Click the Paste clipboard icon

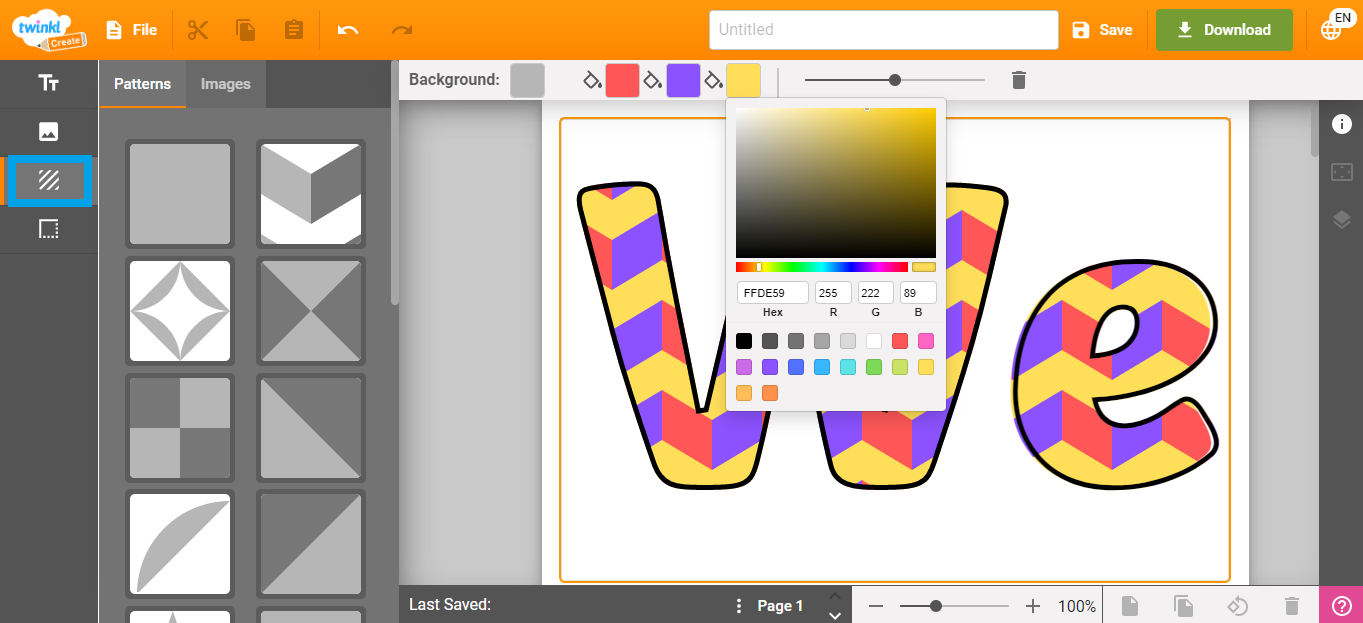pos(293,30)
